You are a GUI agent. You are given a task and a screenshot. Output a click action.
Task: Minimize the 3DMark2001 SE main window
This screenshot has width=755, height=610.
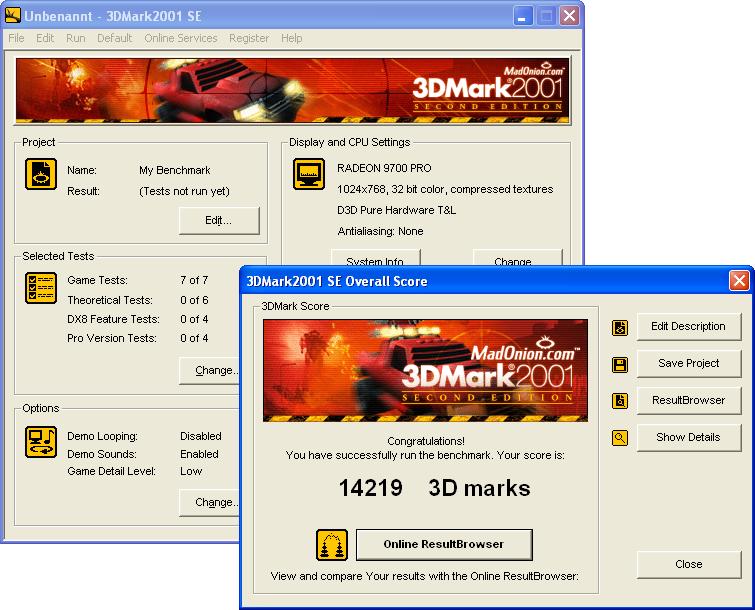[x=522, y=16]
